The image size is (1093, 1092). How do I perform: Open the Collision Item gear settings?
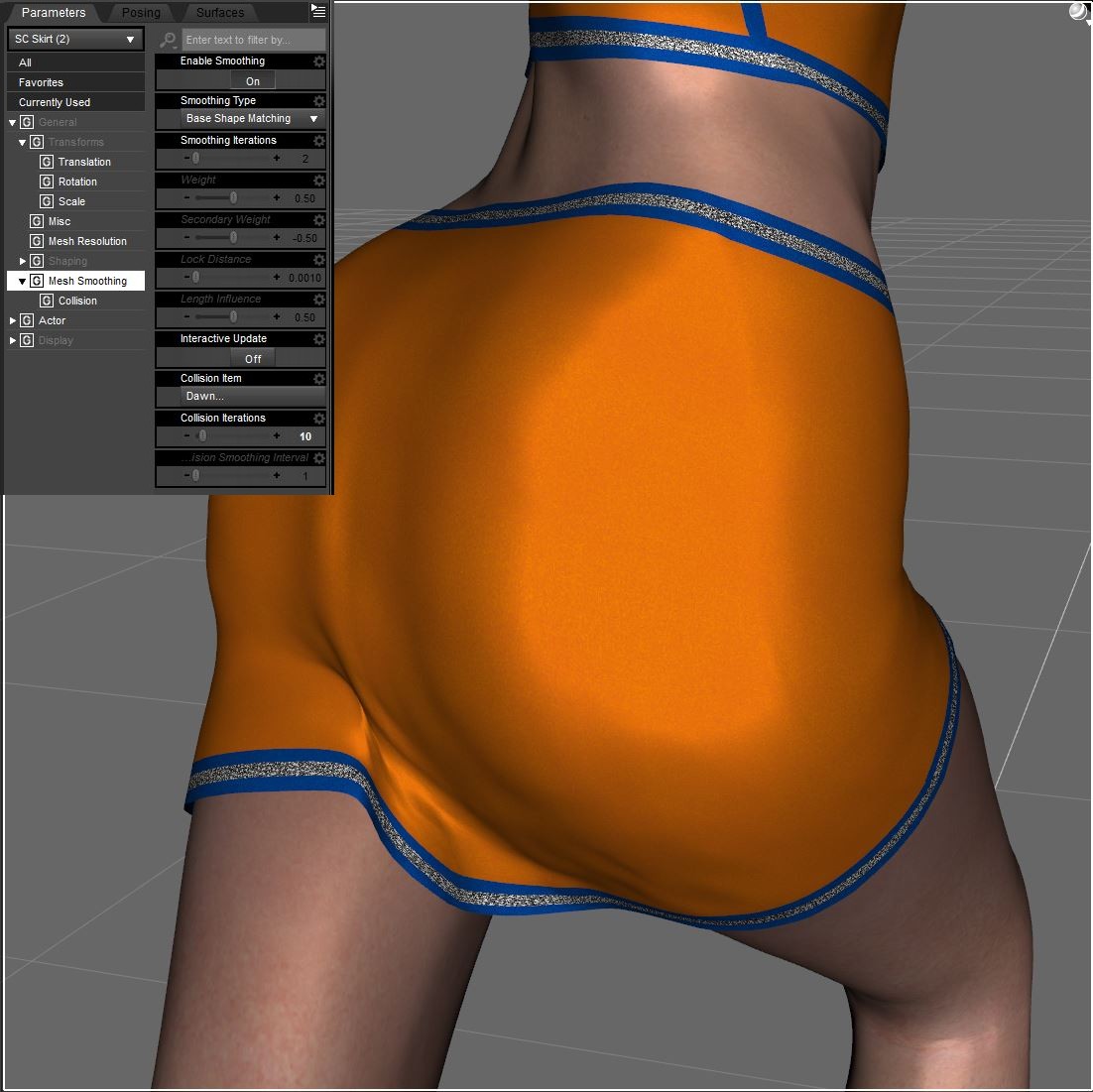click(318, 379)
